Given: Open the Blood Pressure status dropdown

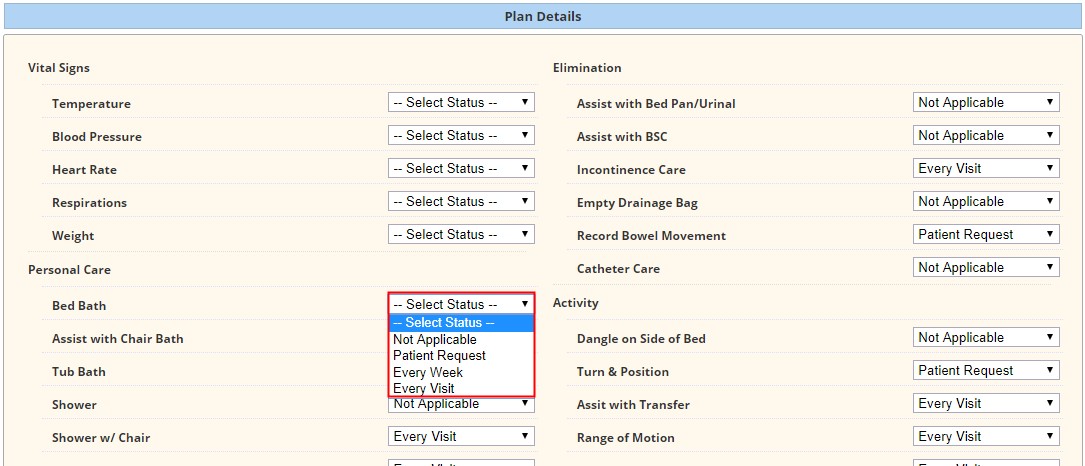Looking at the screenshot, I should pyautogui.click(x=461, y=136).
